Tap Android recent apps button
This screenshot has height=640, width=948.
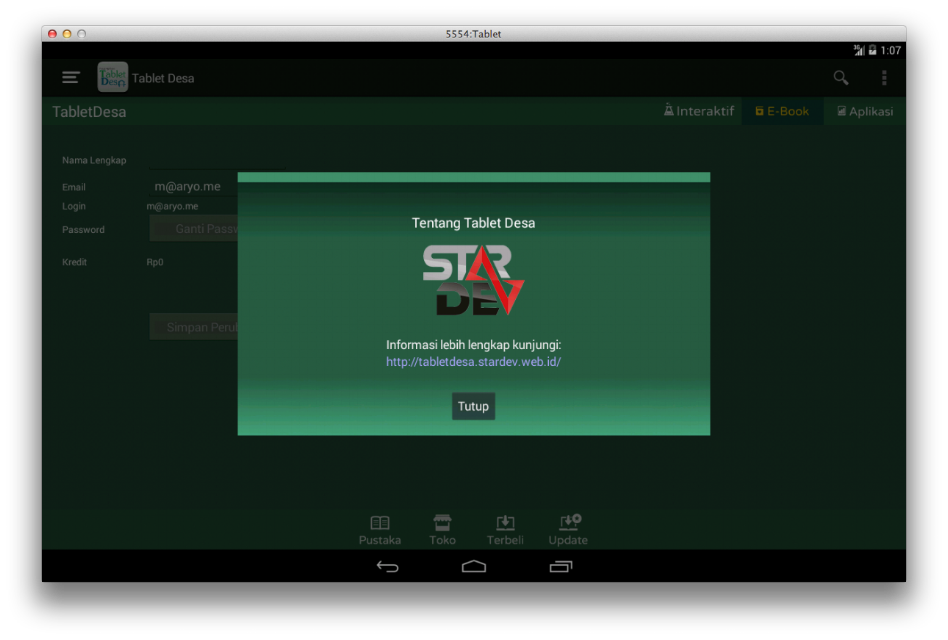point(560,566)
